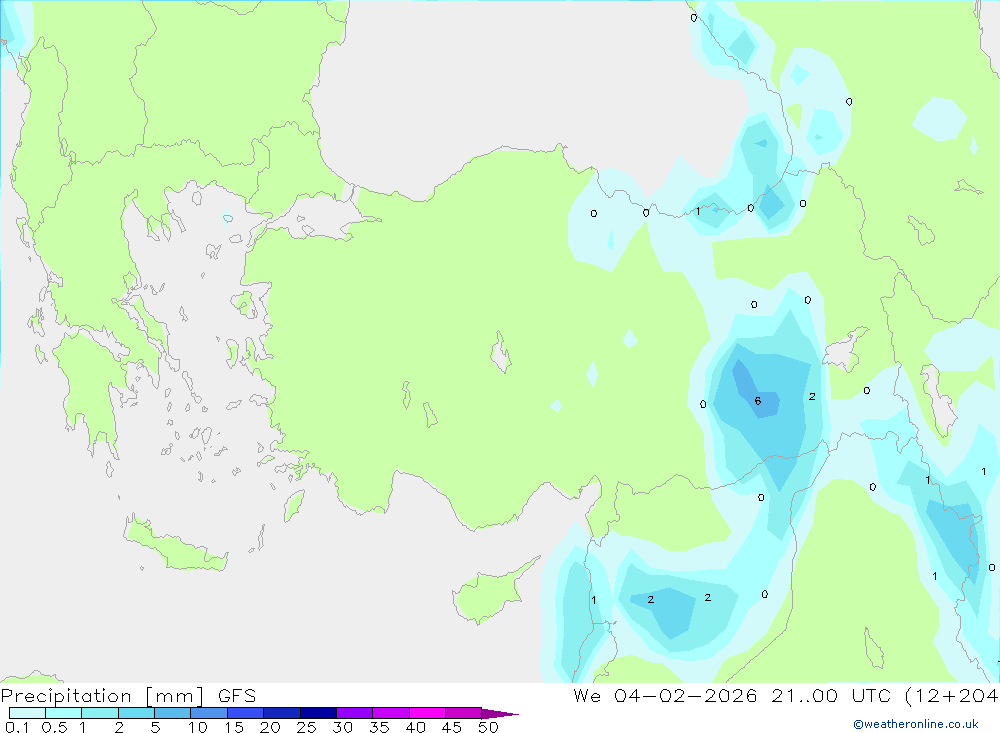Click the "21..00 UTC" time text
Screen dimensions: 1000x733
(831, 695)
